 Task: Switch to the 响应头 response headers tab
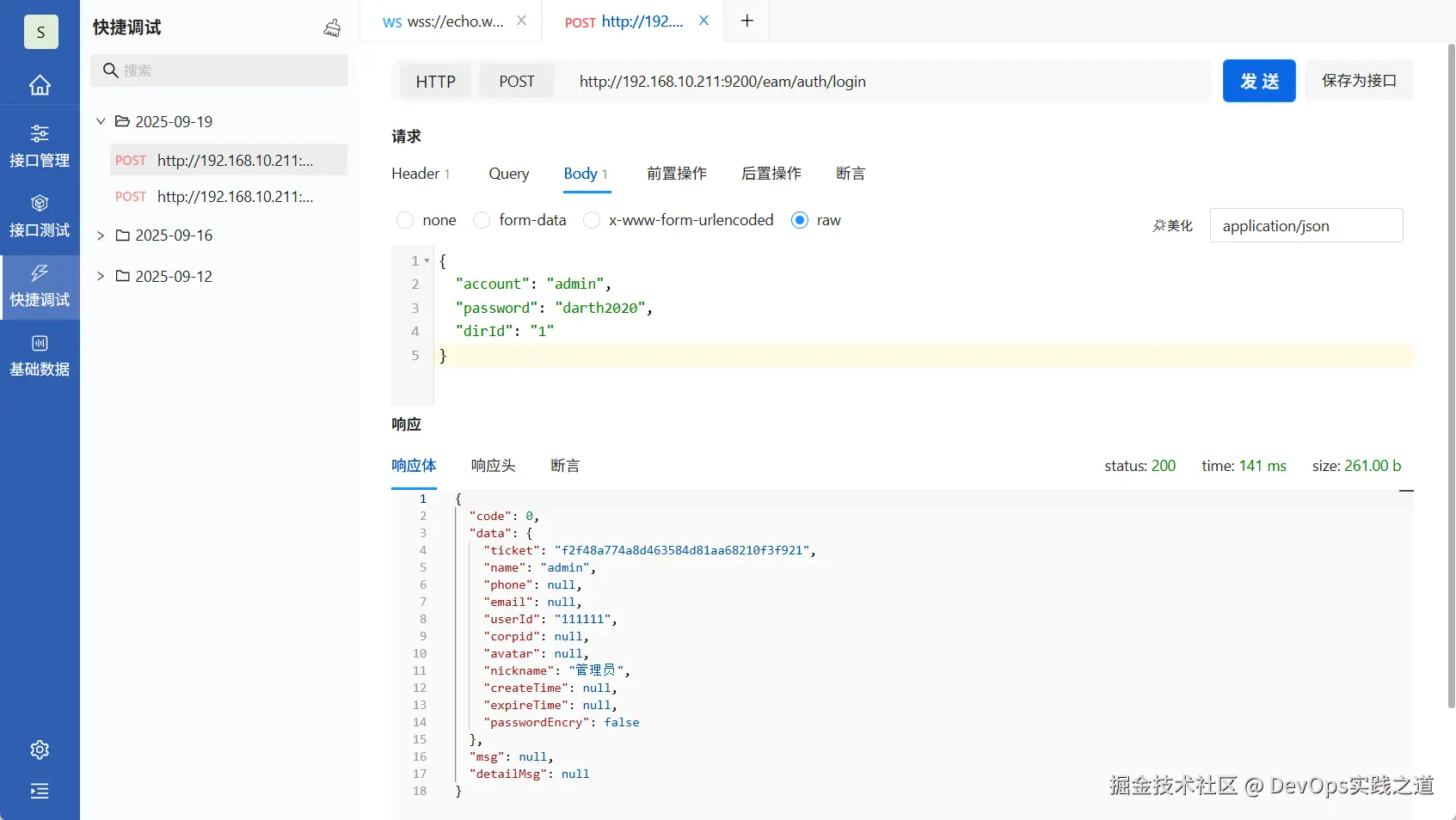[493, 466]
